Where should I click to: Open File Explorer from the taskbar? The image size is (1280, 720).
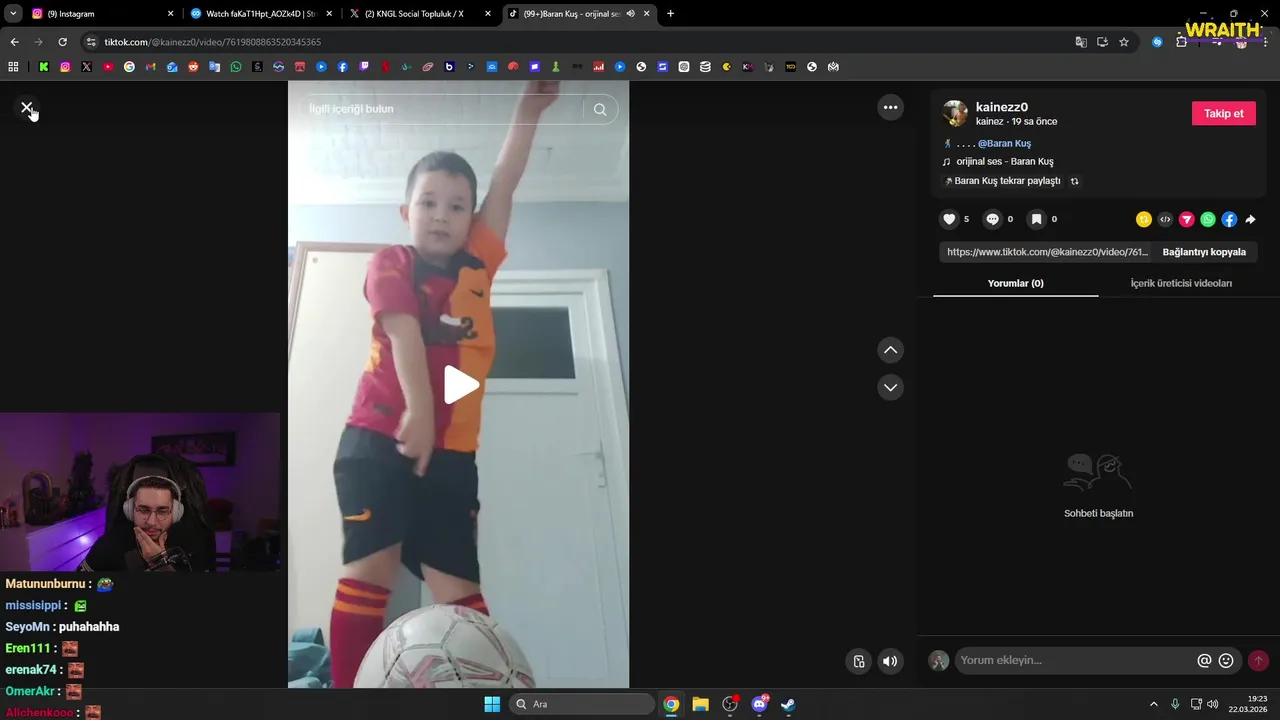pyautogui.click(x=700, y=704)
